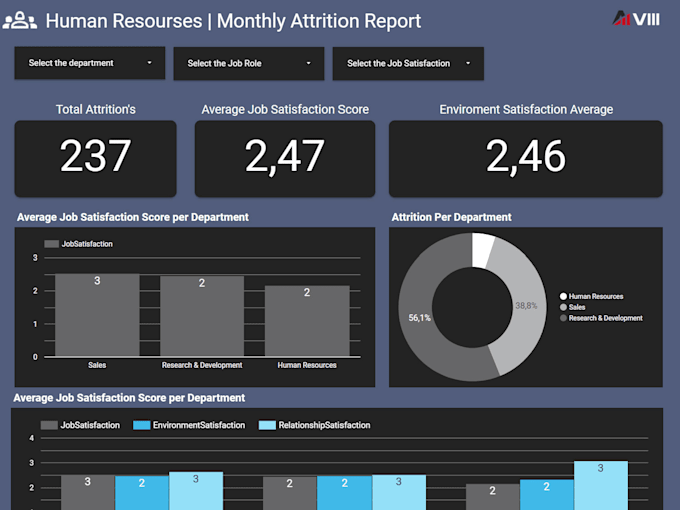The height and width of the screenshot is (510, 680).
Task: Click the white Human Resources donut slice
Action: [481, 251]
